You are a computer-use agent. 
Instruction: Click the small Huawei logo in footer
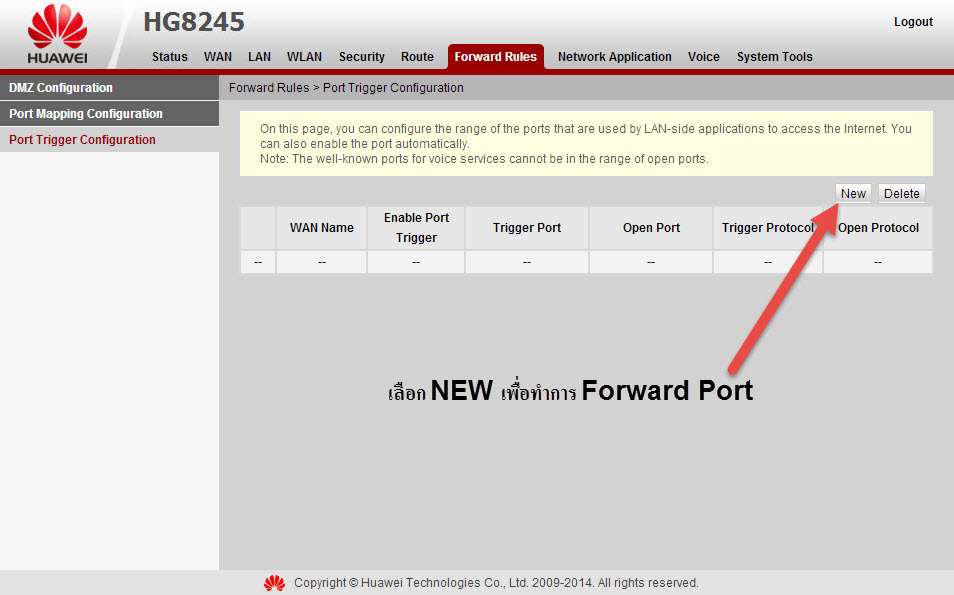[274, 583]
